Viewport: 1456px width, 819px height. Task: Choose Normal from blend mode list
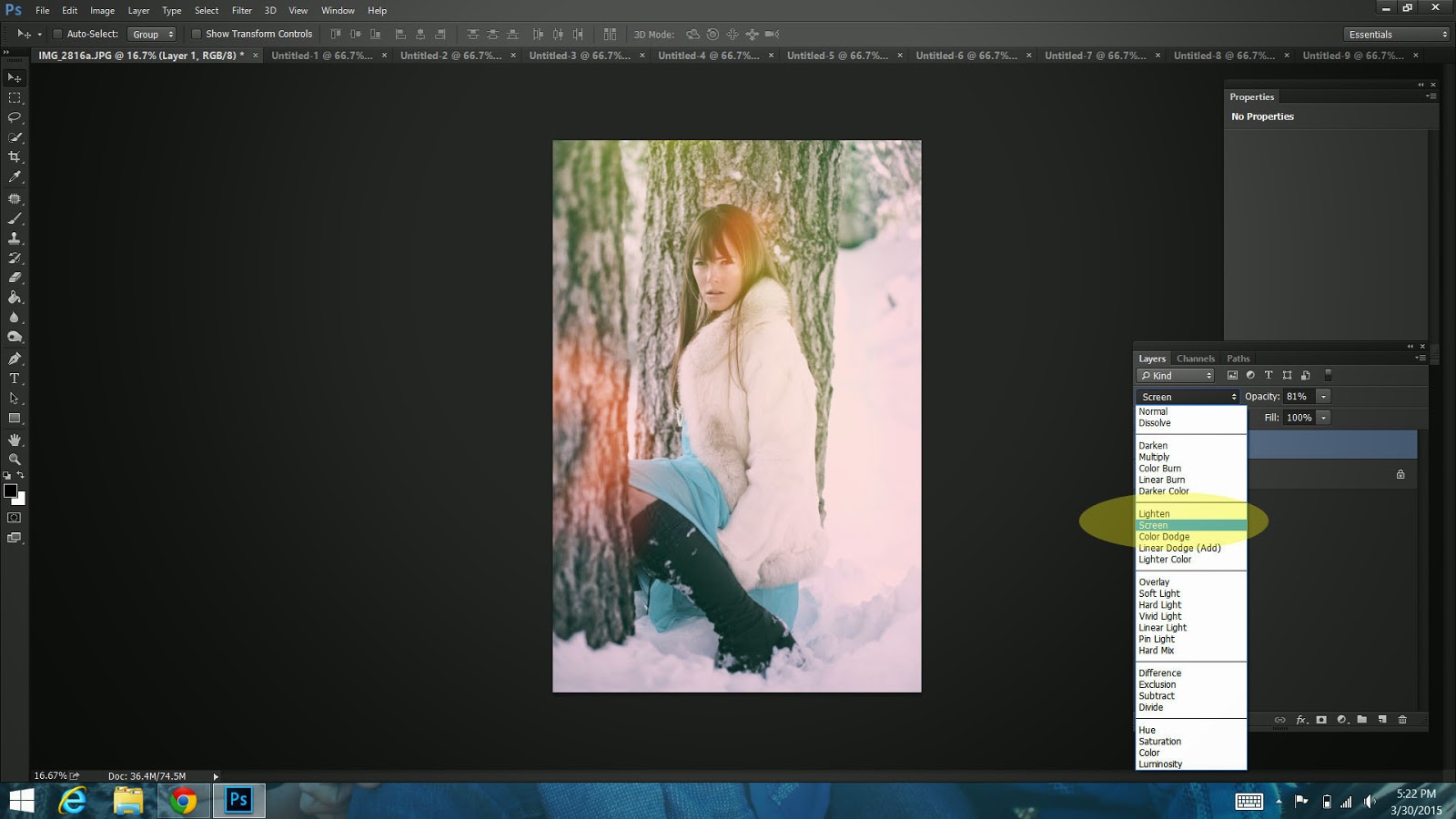(x=1191, y=412)
